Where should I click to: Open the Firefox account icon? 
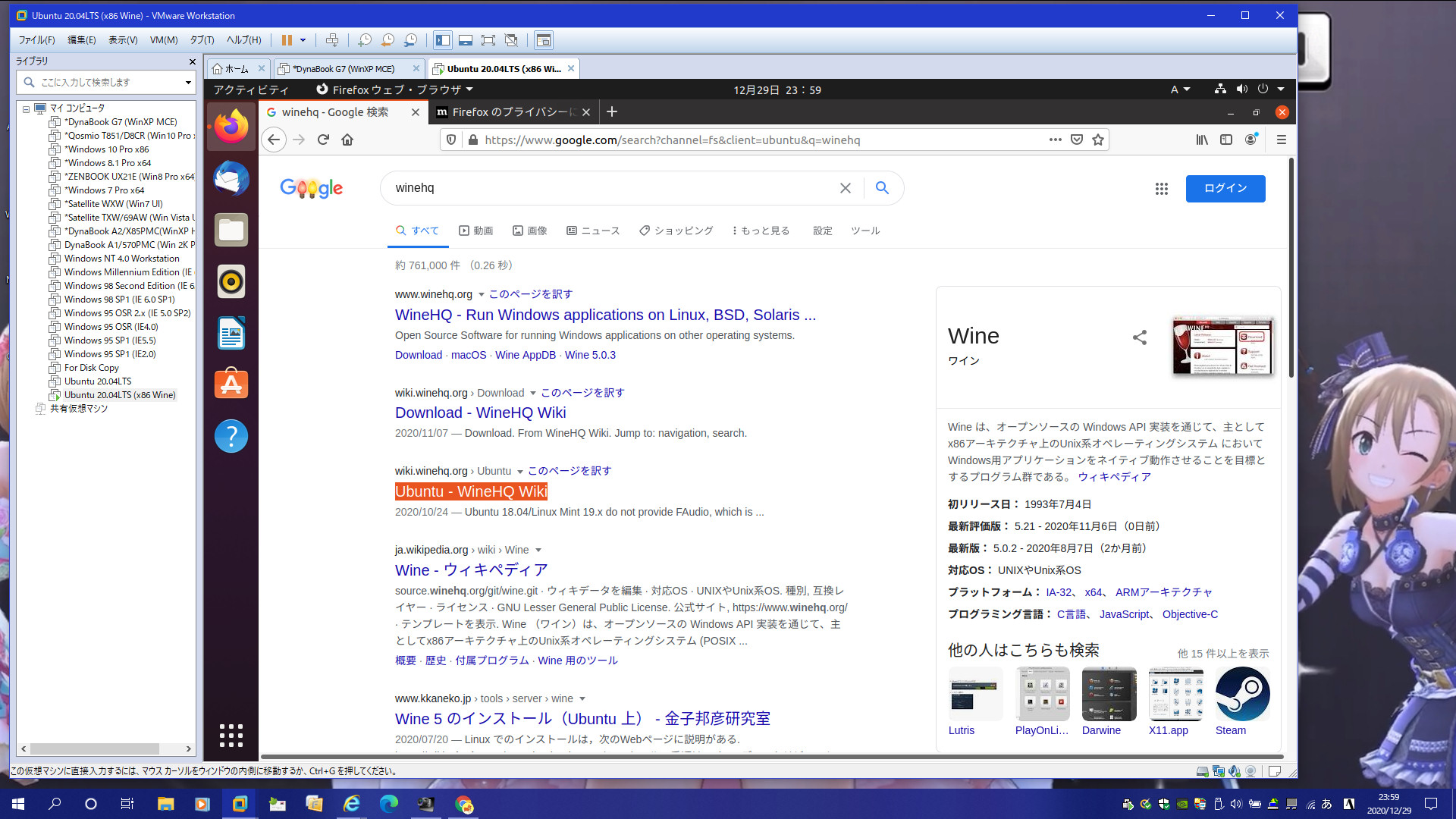point(1250,140)
